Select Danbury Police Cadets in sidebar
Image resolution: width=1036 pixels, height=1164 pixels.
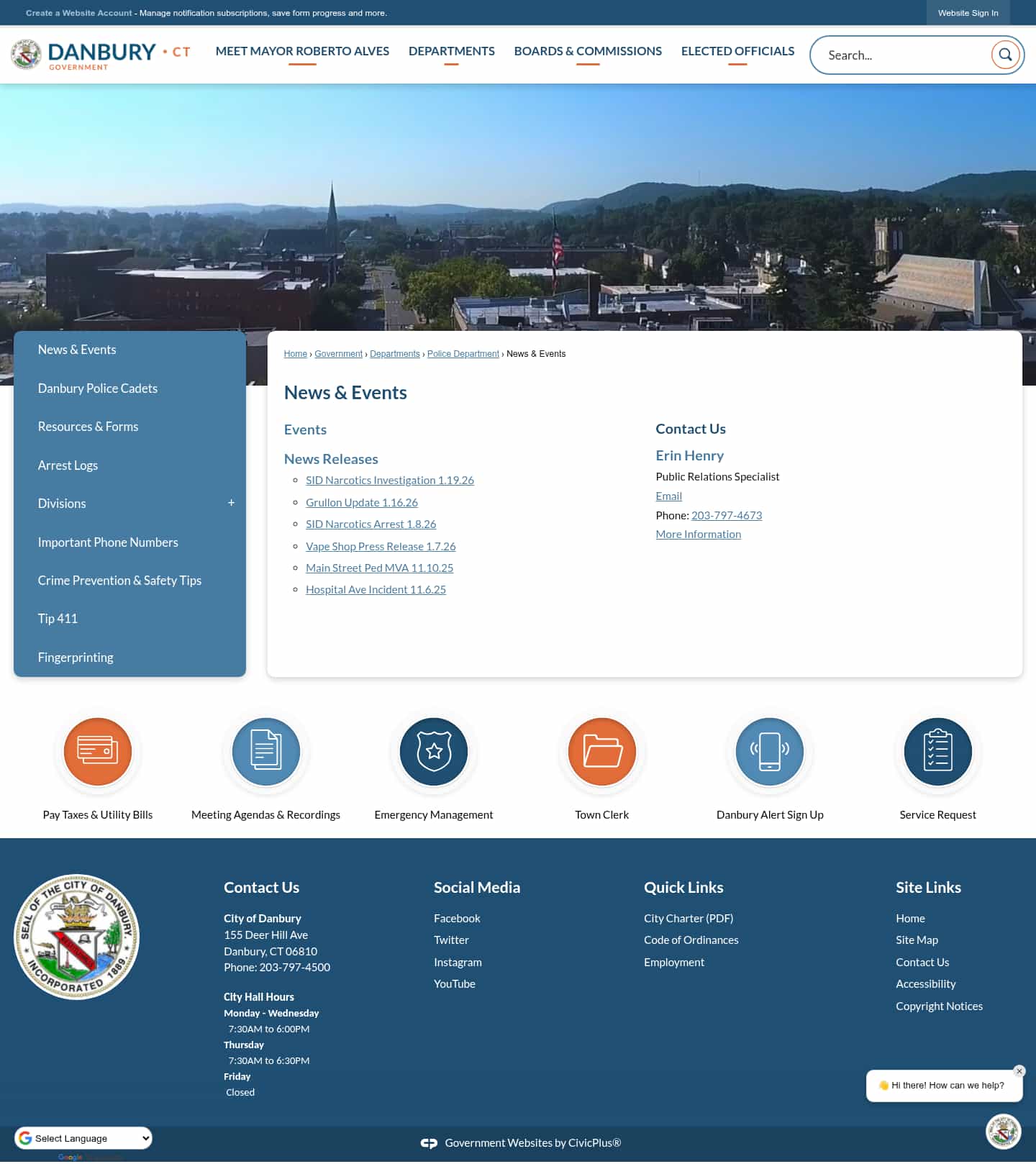pyautogui.click(x=98, y=388)
